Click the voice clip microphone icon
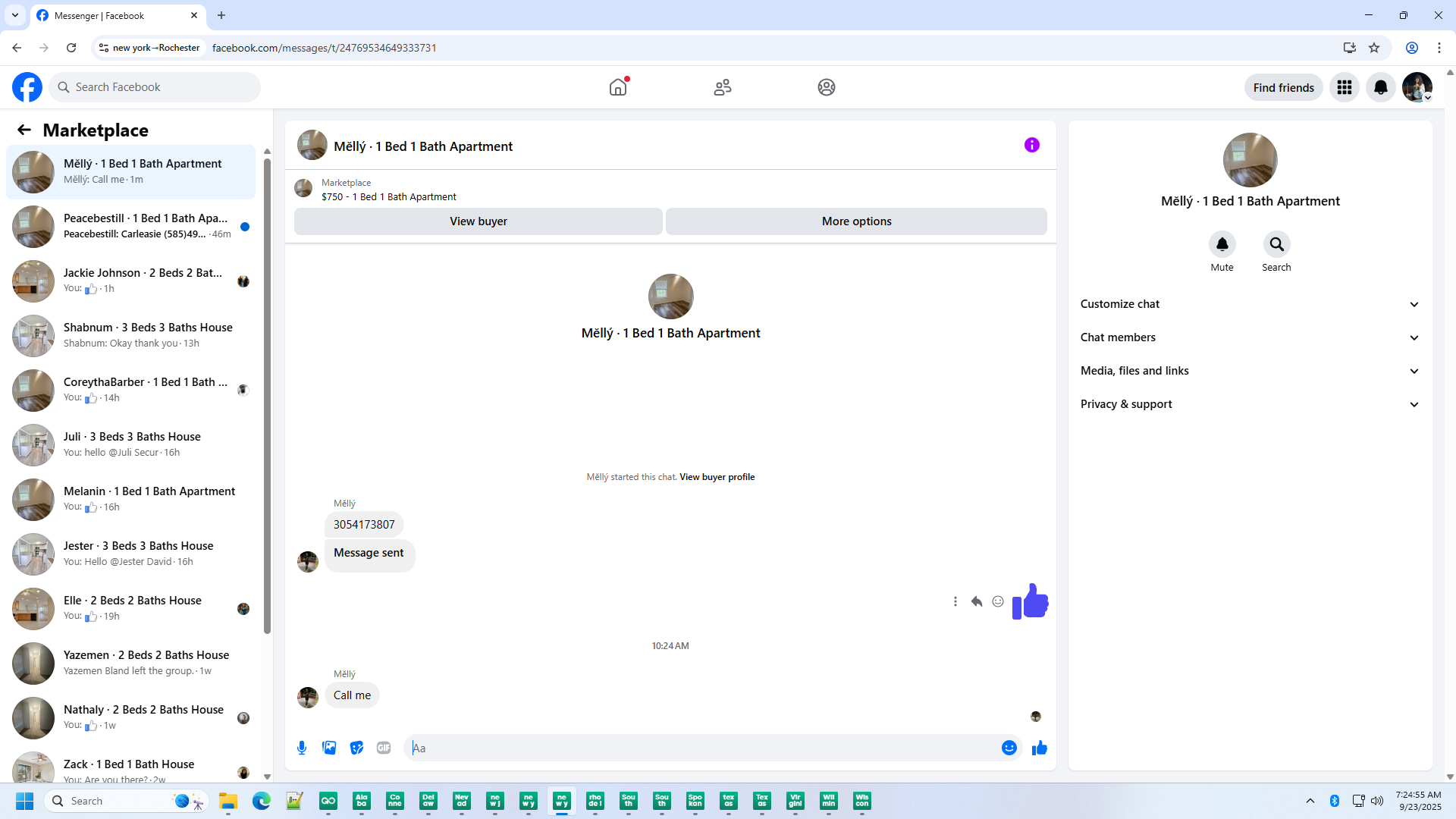The height and width of the screenshot is (819, 1456). 302,748
